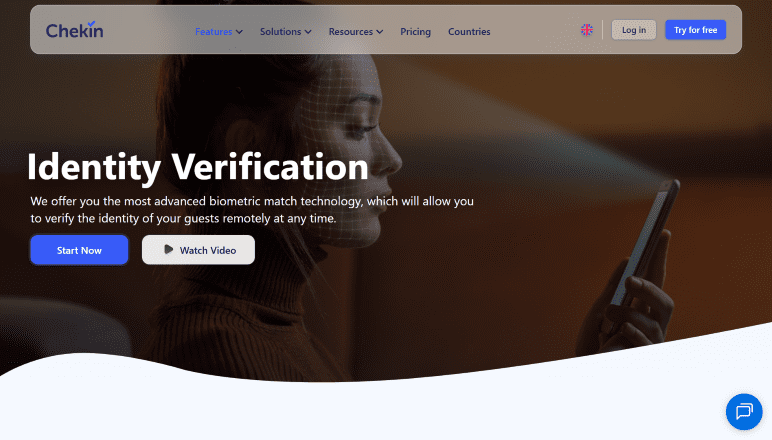Expand the Resources dropdown chevron
Screen dimensions: 772x440
tap(380, 32)
